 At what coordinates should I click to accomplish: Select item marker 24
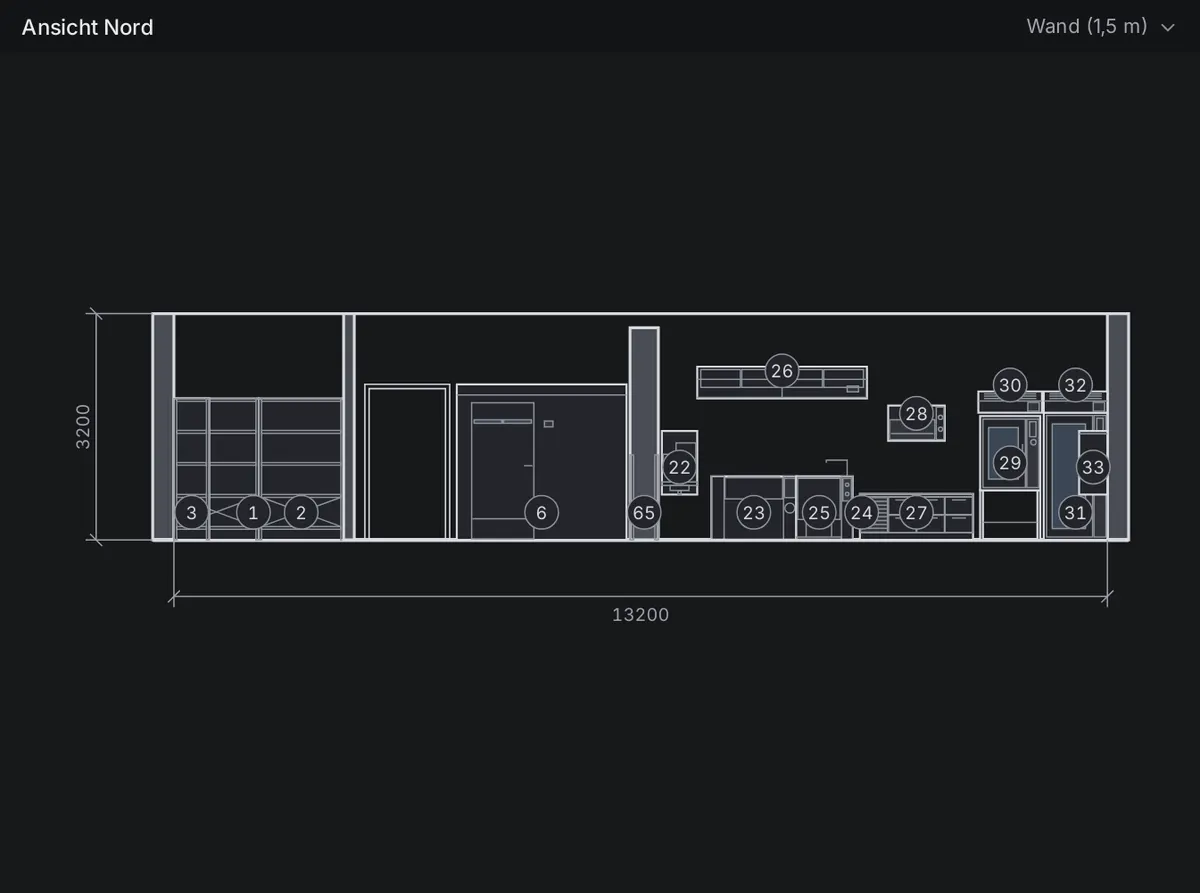861,513
